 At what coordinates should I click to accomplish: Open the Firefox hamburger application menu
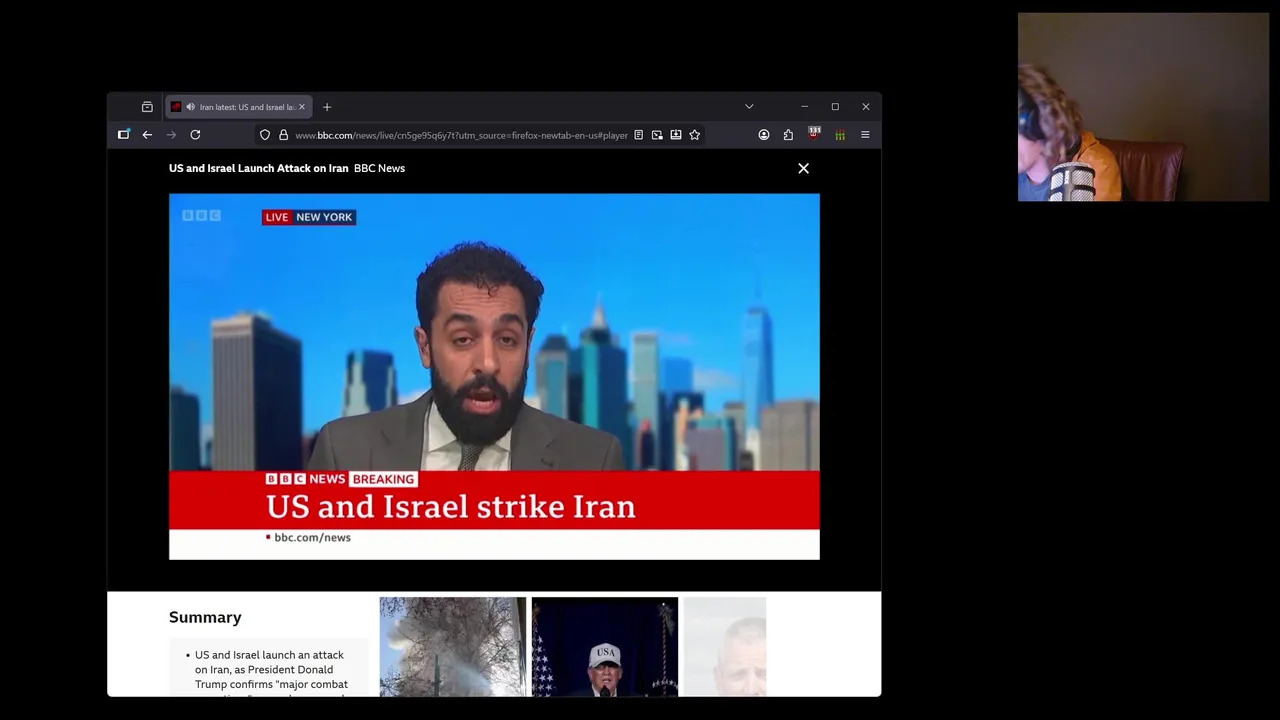pyautogui.click(x=865, y=135)
